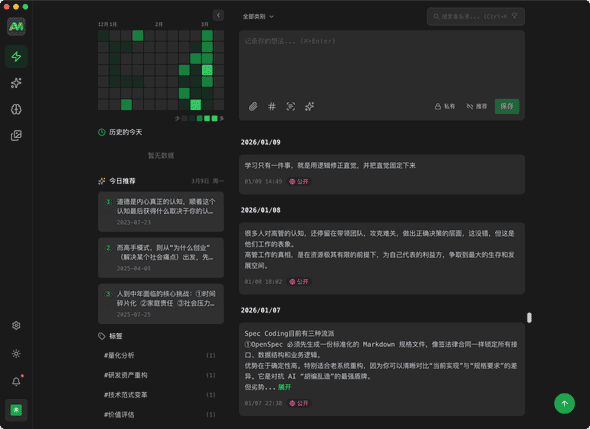Insert a tag with the hash icon
This screenshot has height=429, width=590.
click(x=272, y=106)
